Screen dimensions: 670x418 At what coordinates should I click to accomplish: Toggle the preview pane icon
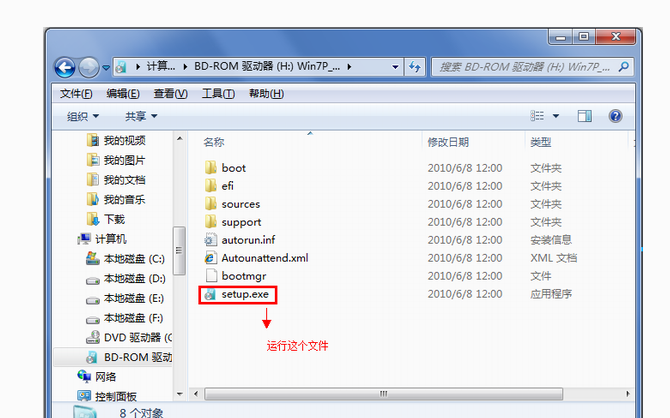pyautogui.click(x=585, y=116)
